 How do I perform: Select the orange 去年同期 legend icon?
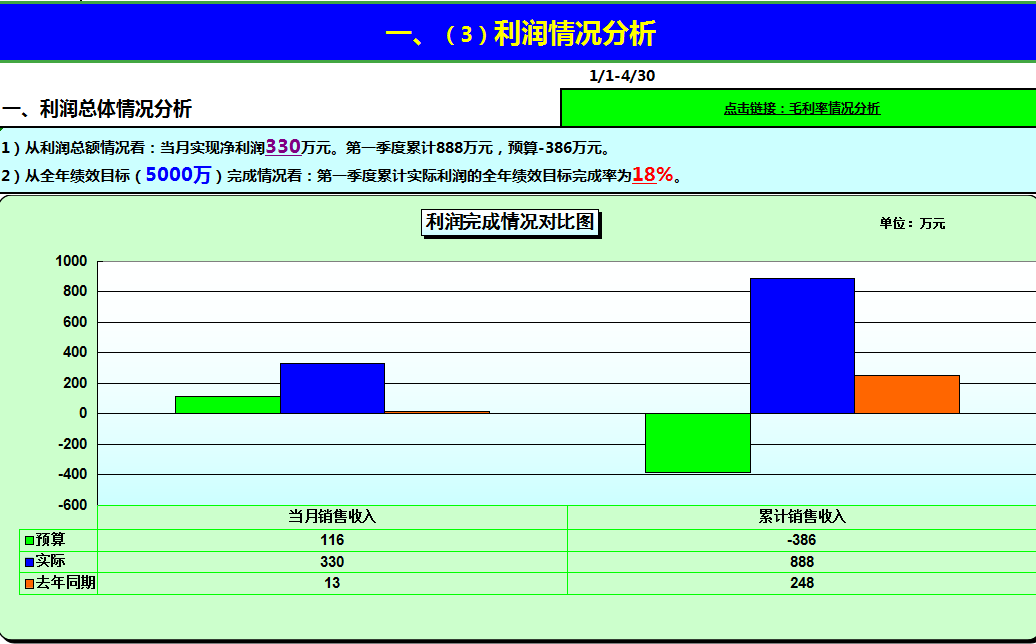(x=27, y=581)
